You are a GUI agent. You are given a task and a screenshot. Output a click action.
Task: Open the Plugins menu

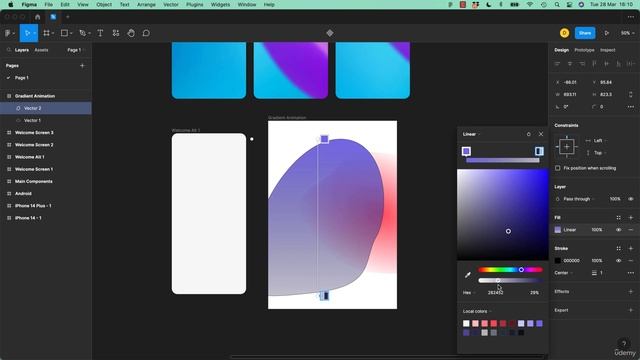point(194,4)
